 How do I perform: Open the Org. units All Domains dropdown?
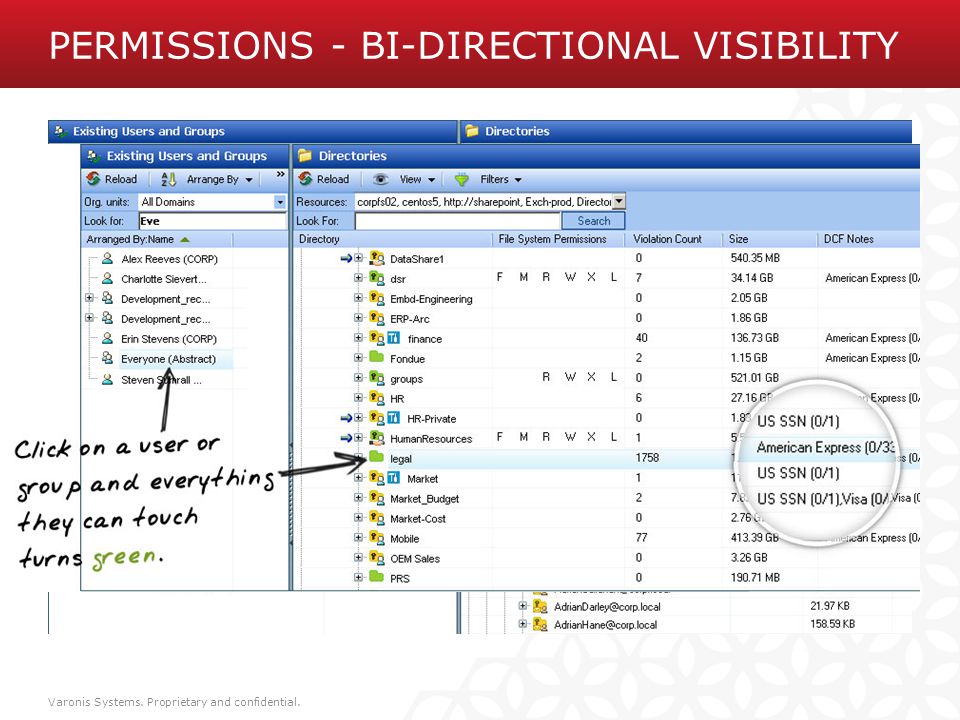coord(280,201)
